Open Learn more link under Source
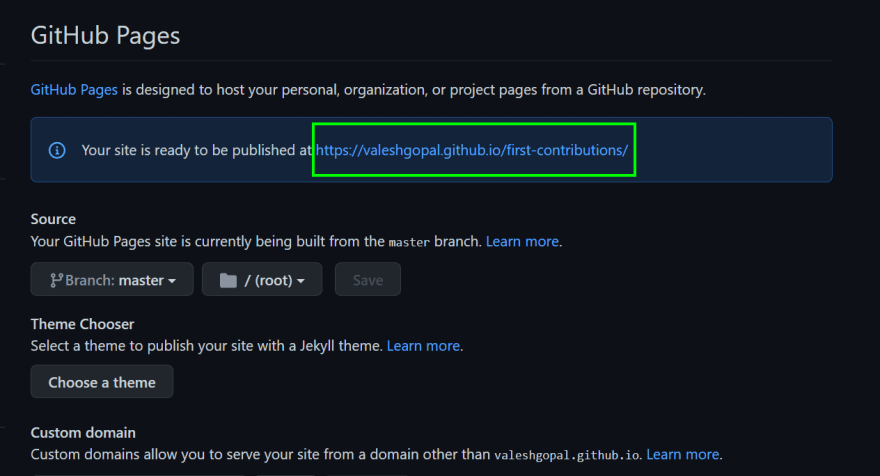880x476 pixels. click(522, 241)
